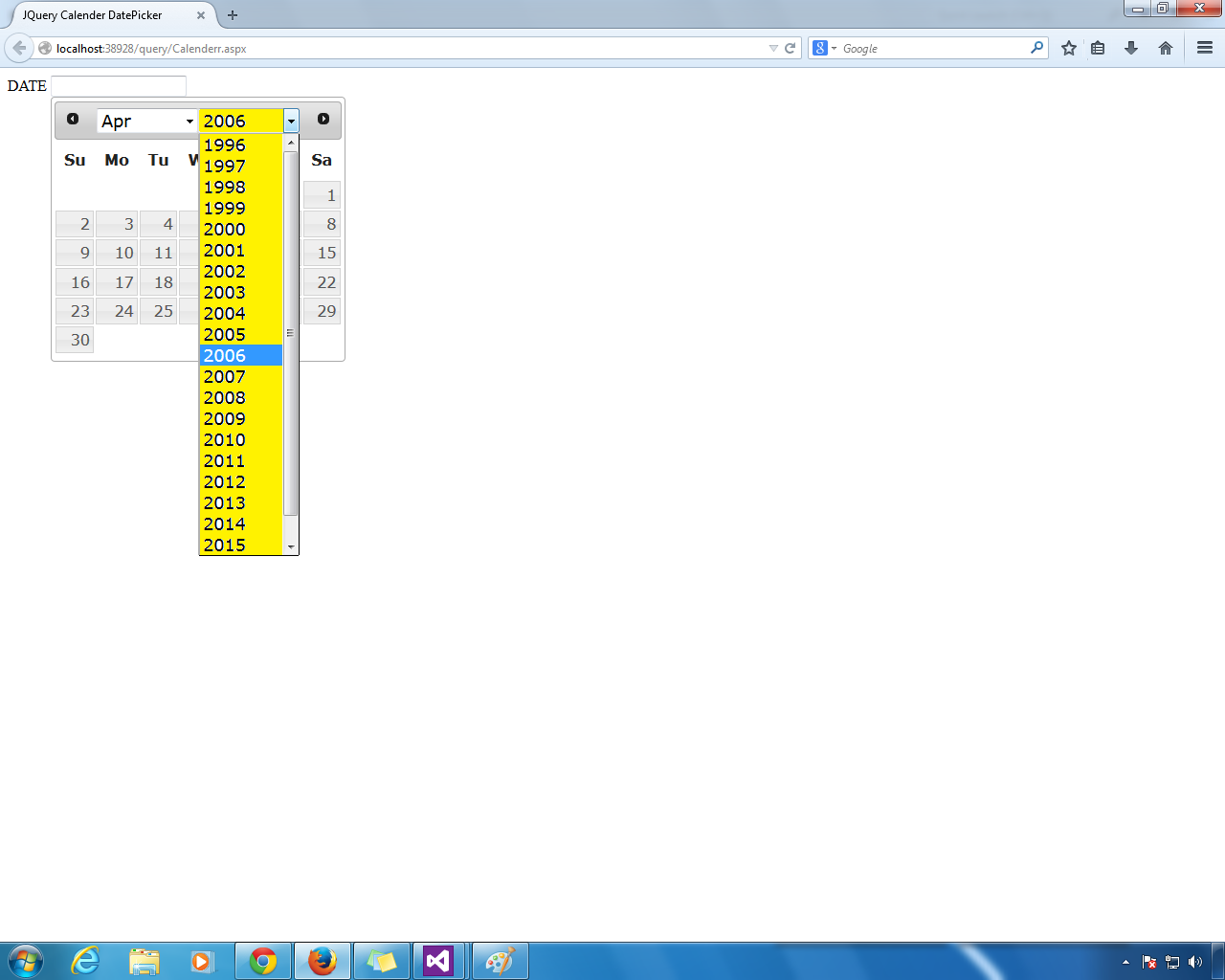This screenshot has height=980, width=1225.
Task: Open the Firefox hamburger menu icon
Action: pos(1204,48)
